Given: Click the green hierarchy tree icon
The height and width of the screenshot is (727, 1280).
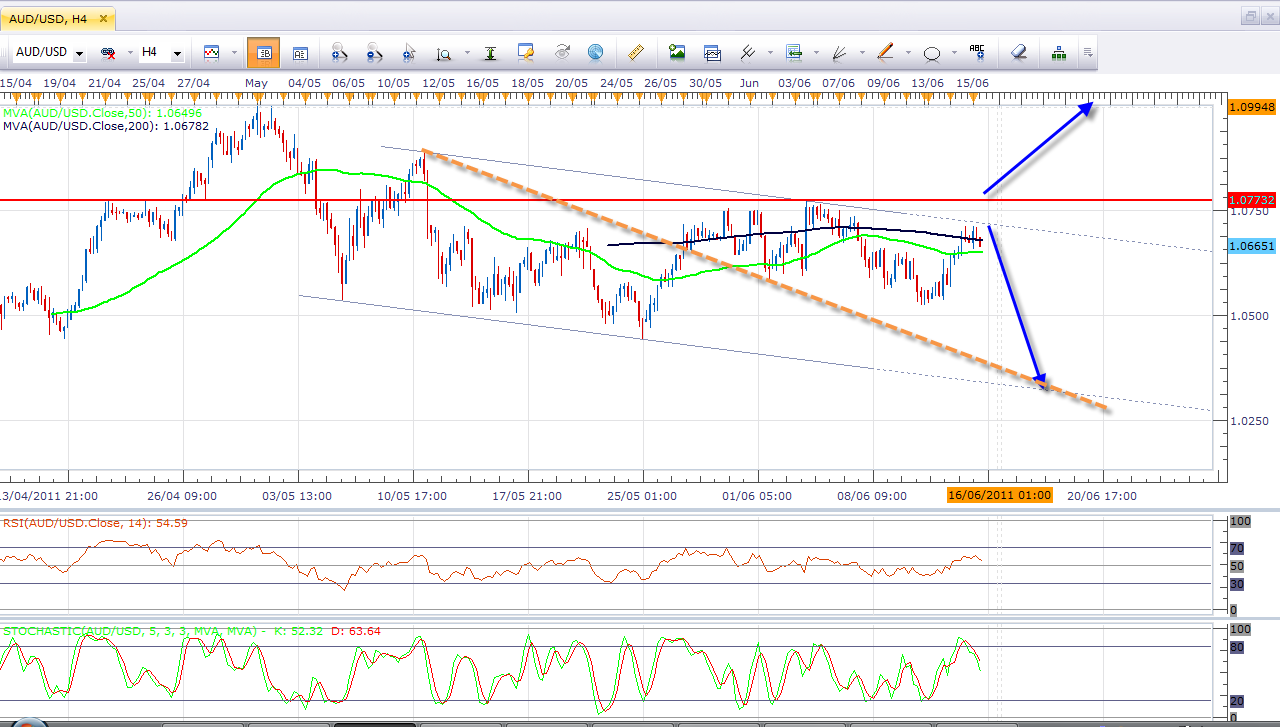Looking at the screenshot, I should click(x=1058, y=52).
